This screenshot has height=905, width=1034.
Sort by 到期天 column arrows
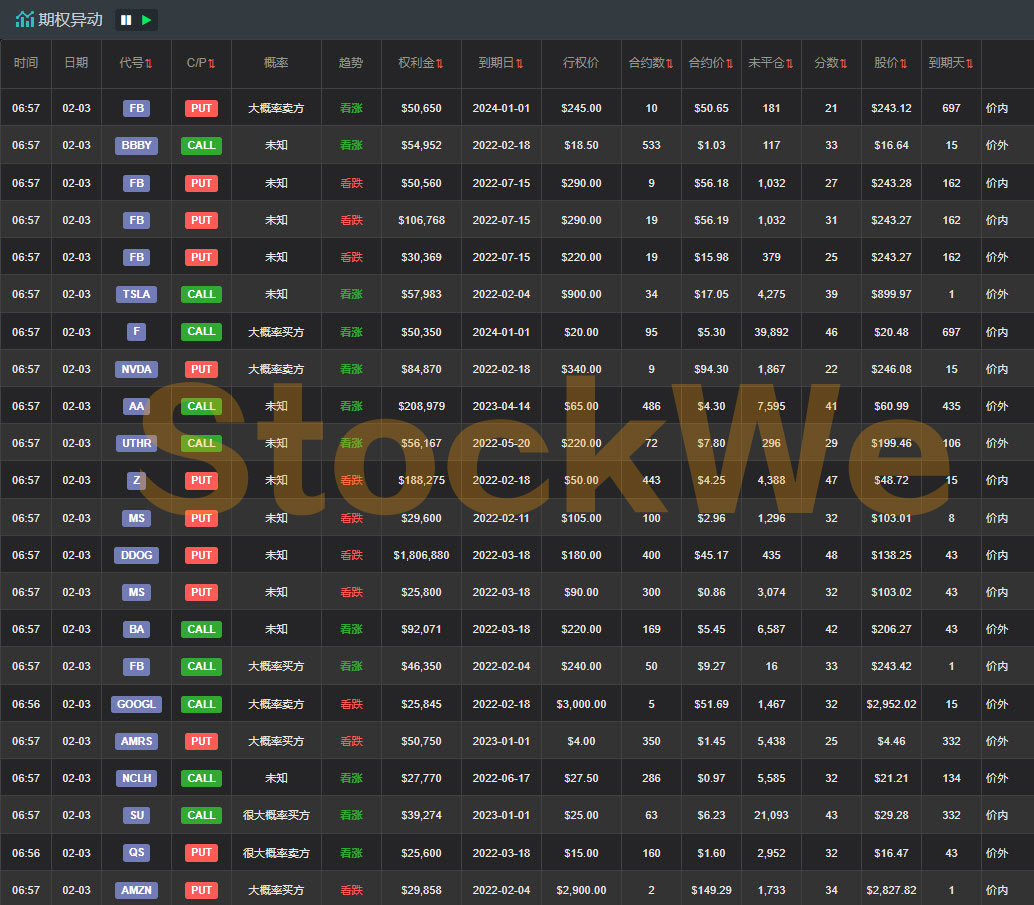(969, 63)
